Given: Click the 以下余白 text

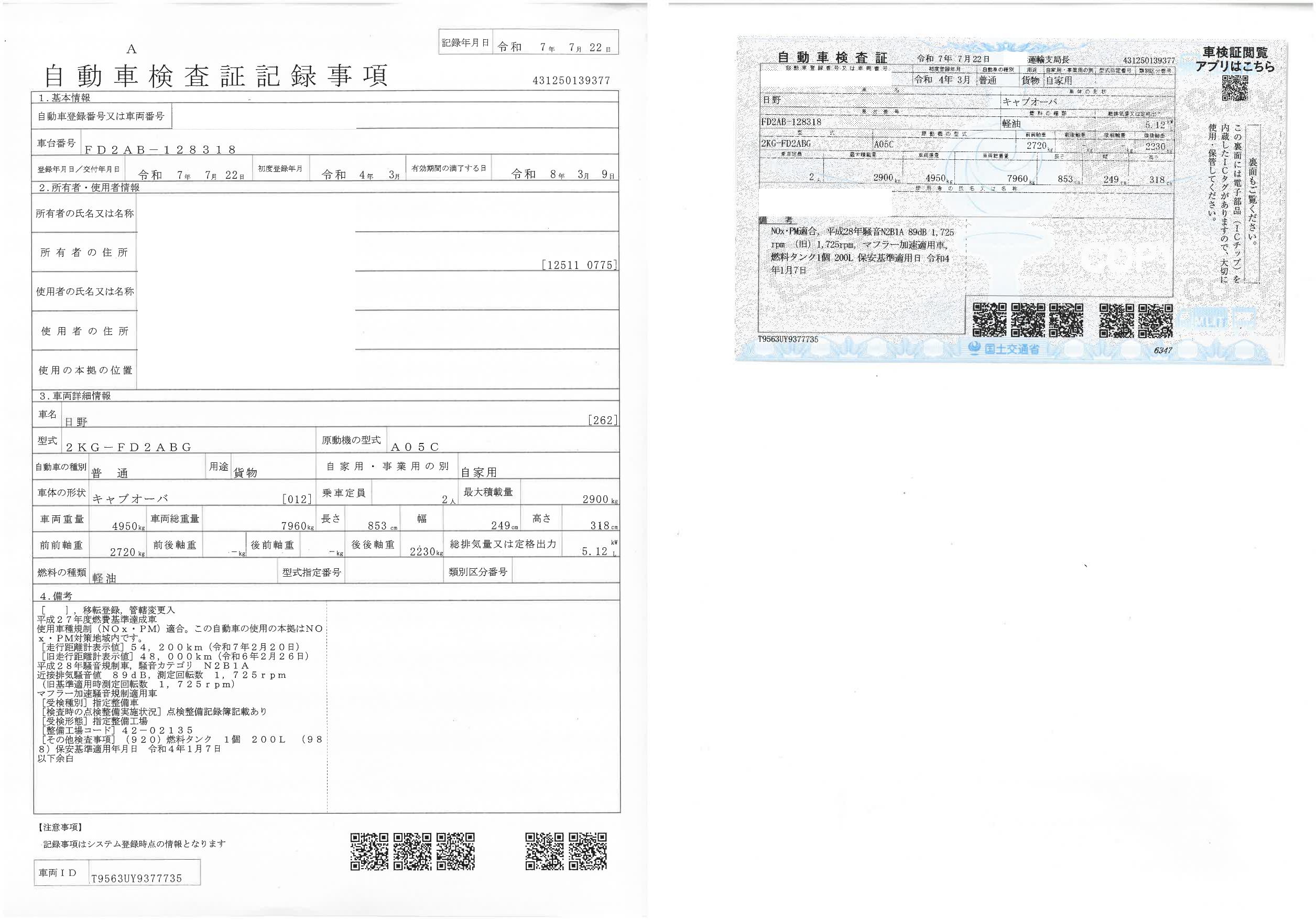Looking at the screenshot, I should point(56,758).
